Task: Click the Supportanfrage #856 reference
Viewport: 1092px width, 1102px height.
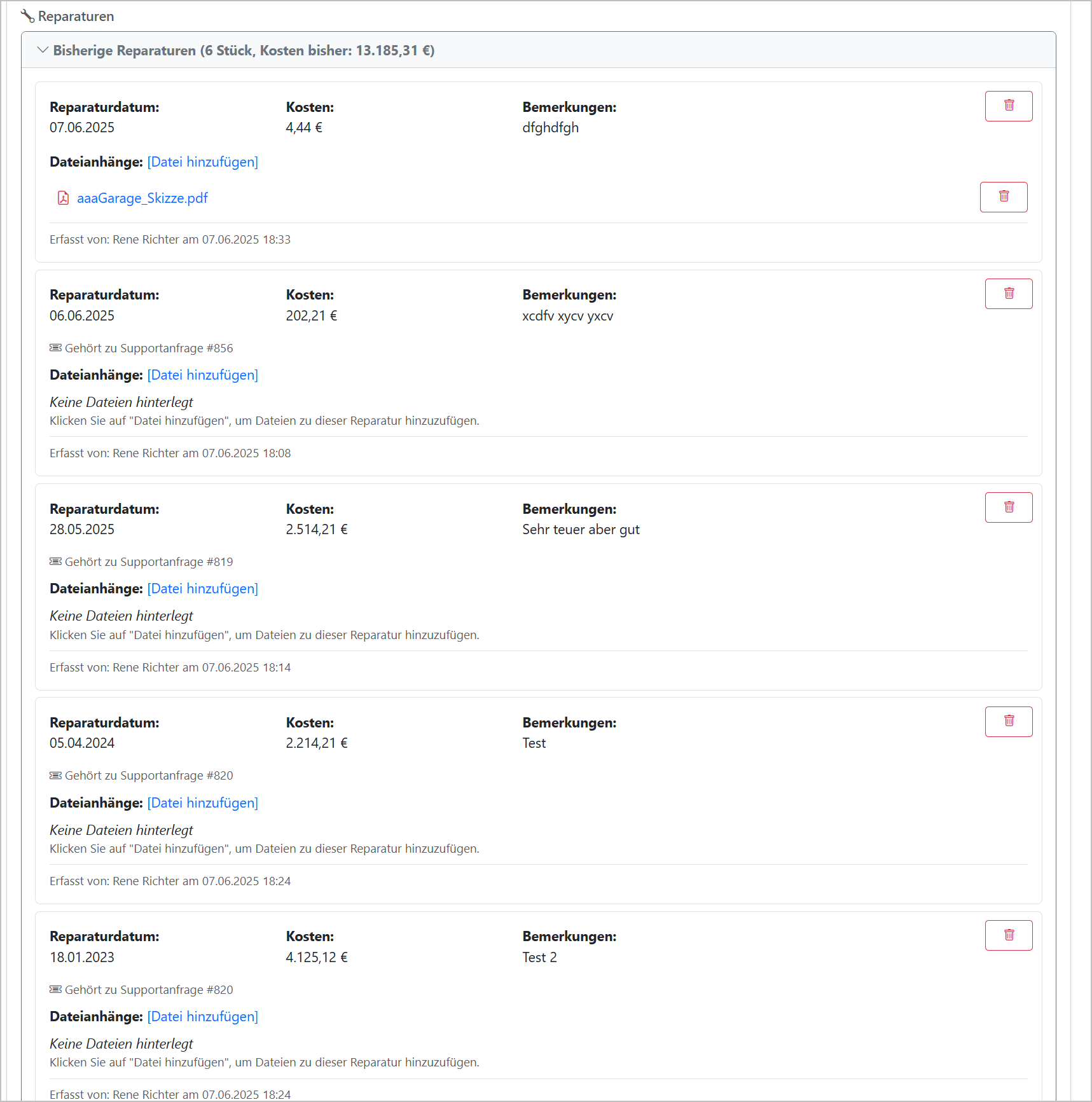Action: click(x=149, y=348)
